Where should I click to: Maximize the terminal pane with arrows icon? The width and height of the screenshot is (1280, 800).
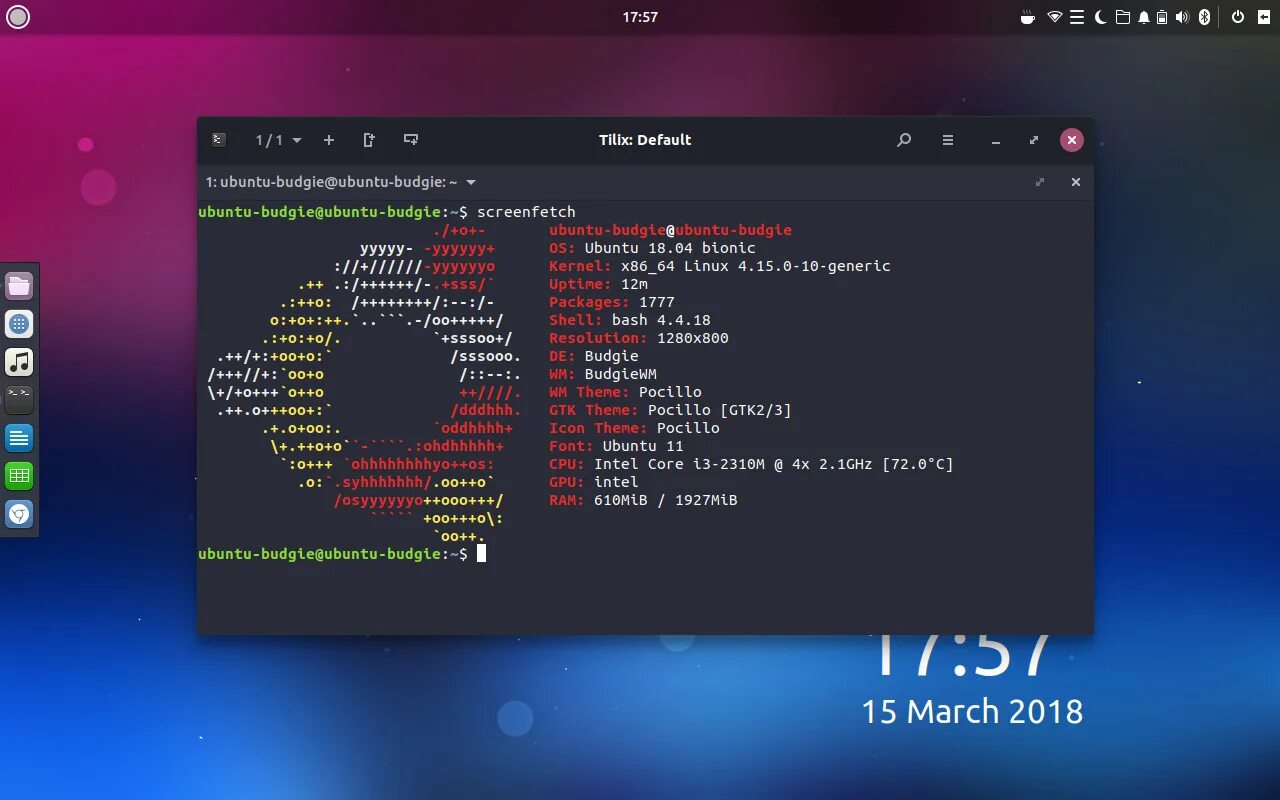pos(1040,182)
